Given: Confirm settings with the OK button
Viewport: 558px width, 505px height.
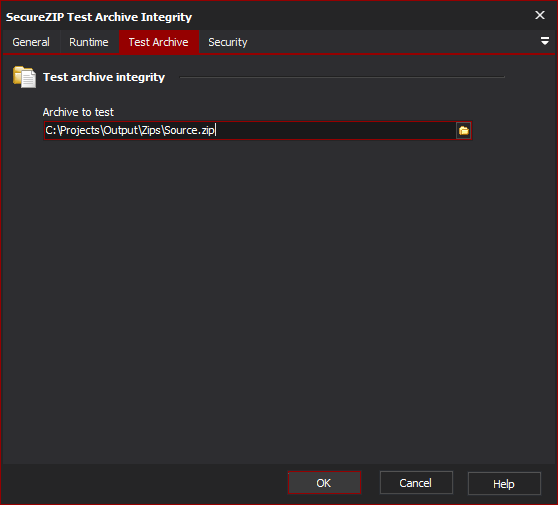Looking at the screenshot, I should (x=324, y=483).
